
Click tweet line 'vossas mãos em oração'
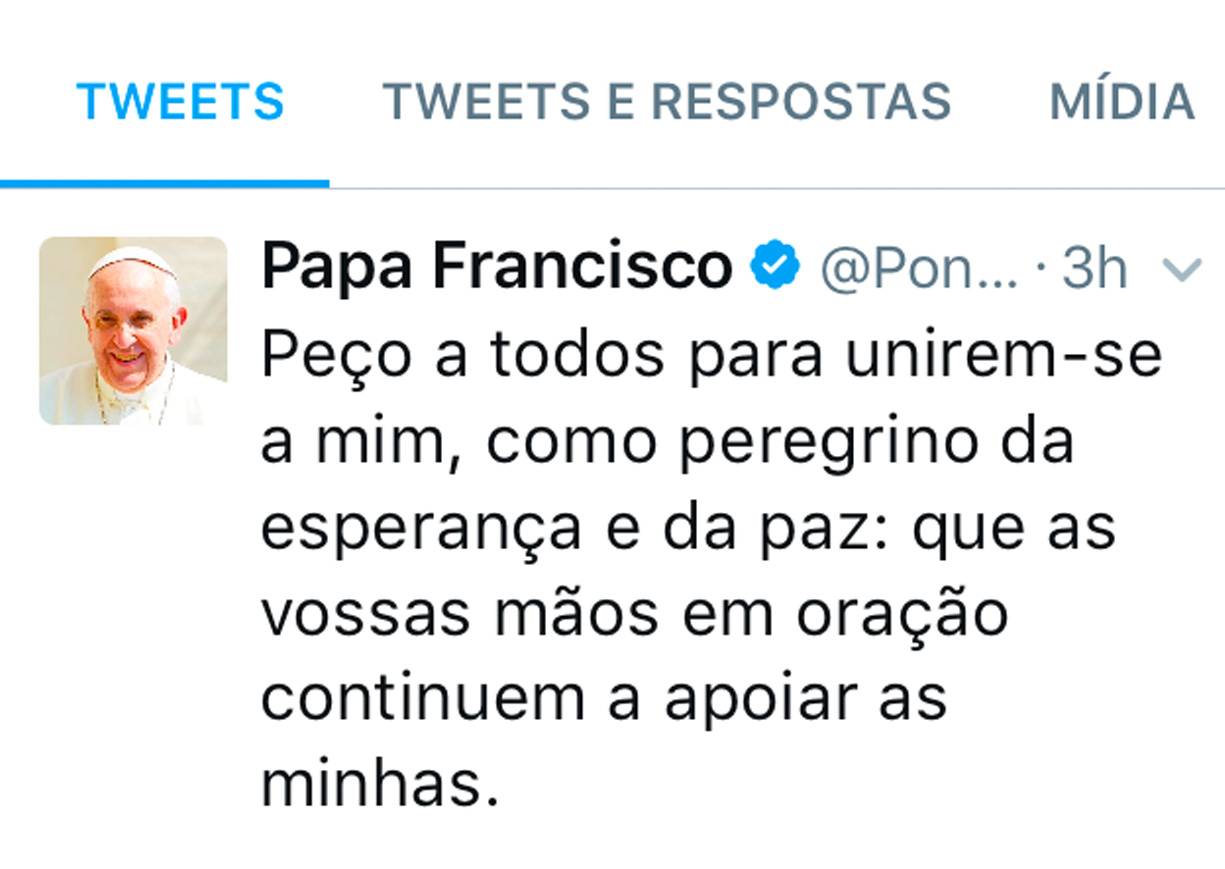point(635,614)
